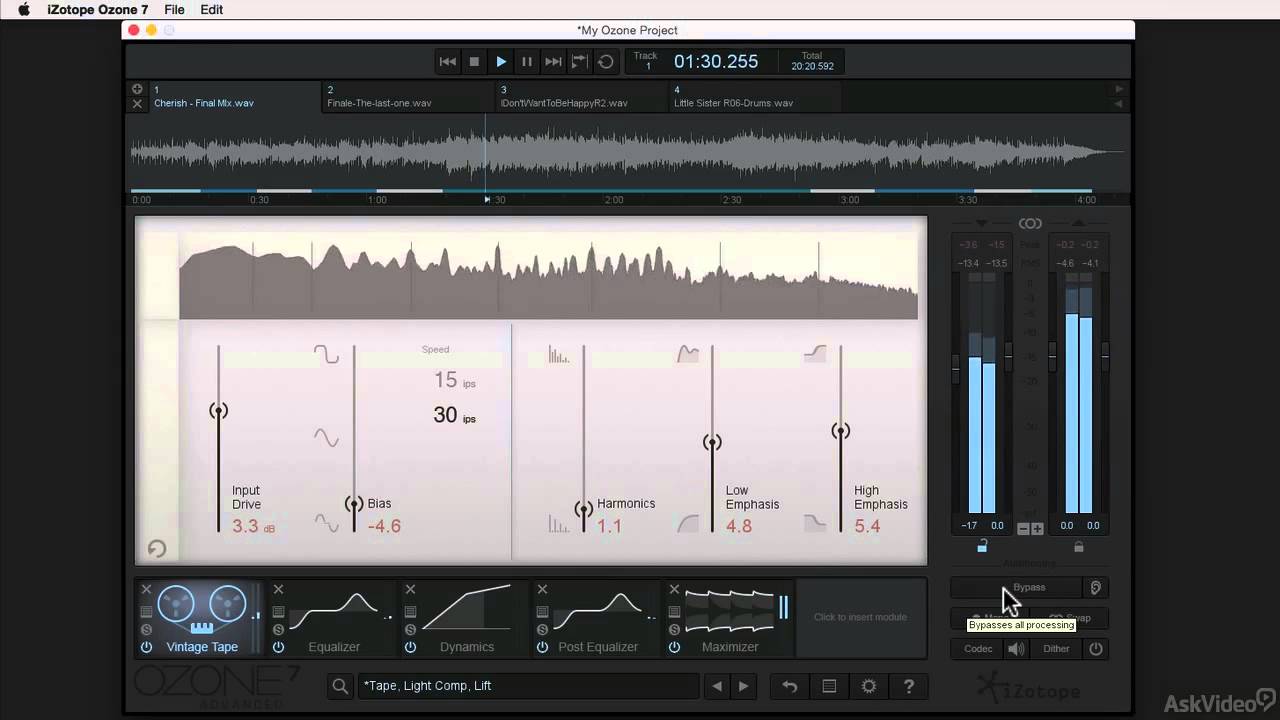The height and width of the screenshot is (720, 1280).
Task: Toggle gain match ear icon
Action: pos(1096,588)
